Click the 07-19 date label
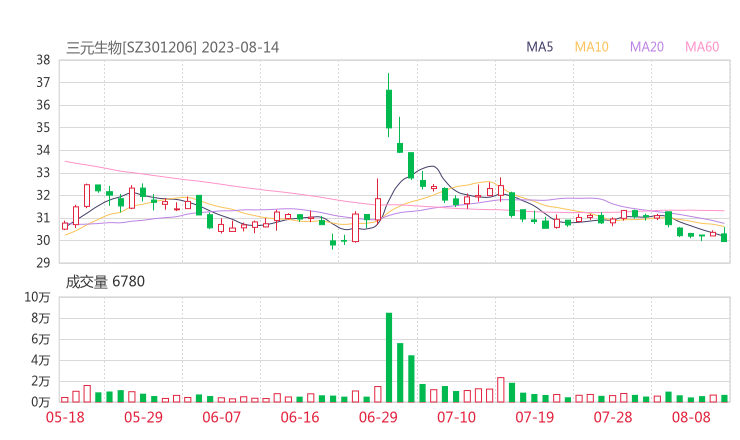740x440 pixels. [x=534, y=417]
